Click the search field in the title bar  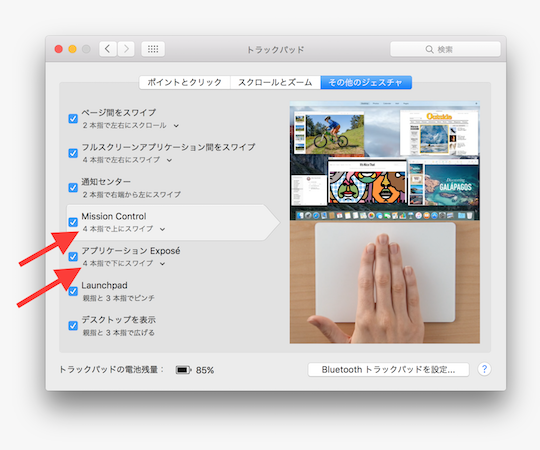(x=445, y=49)
